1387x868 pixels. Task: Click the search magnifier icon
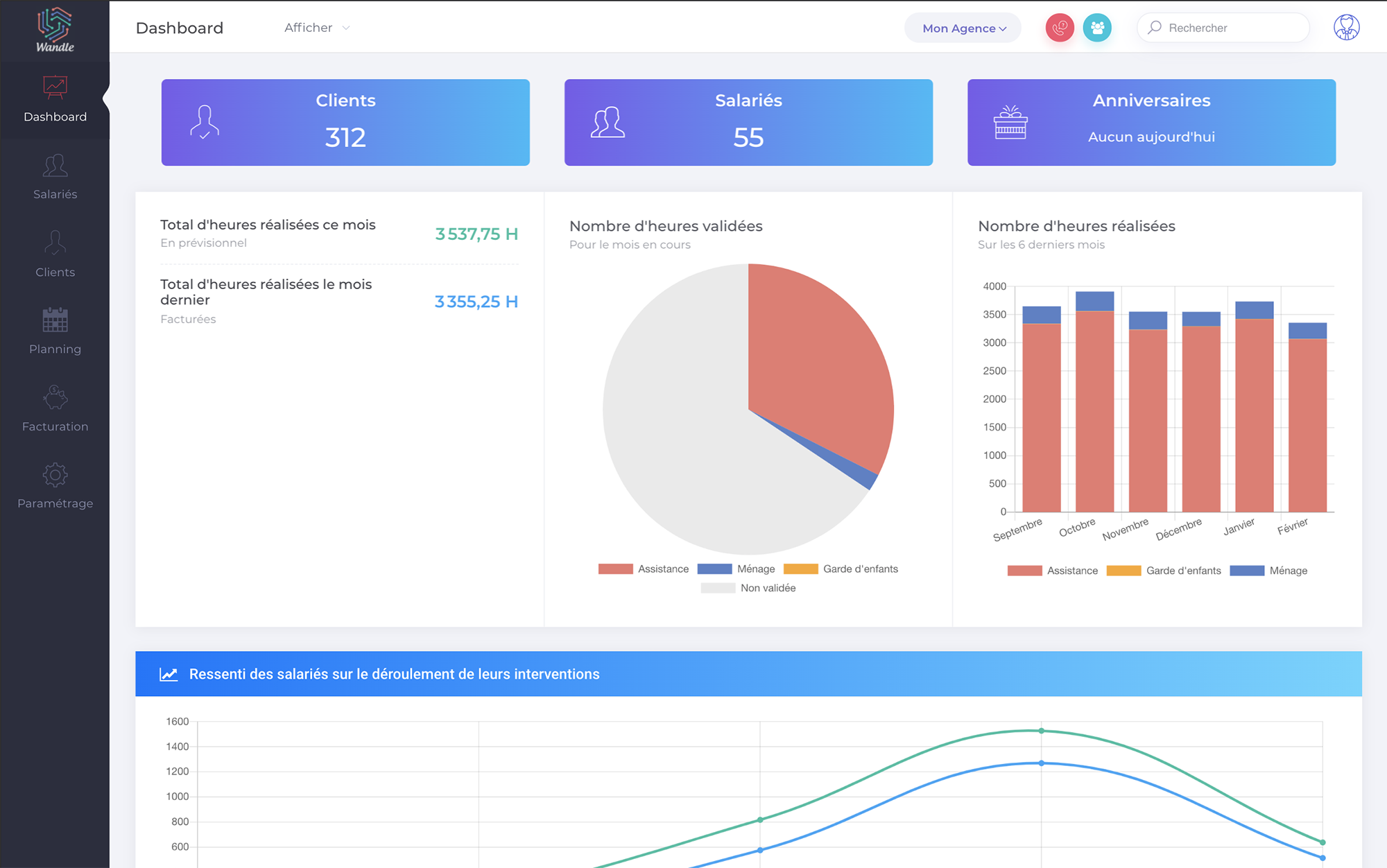1155,28
